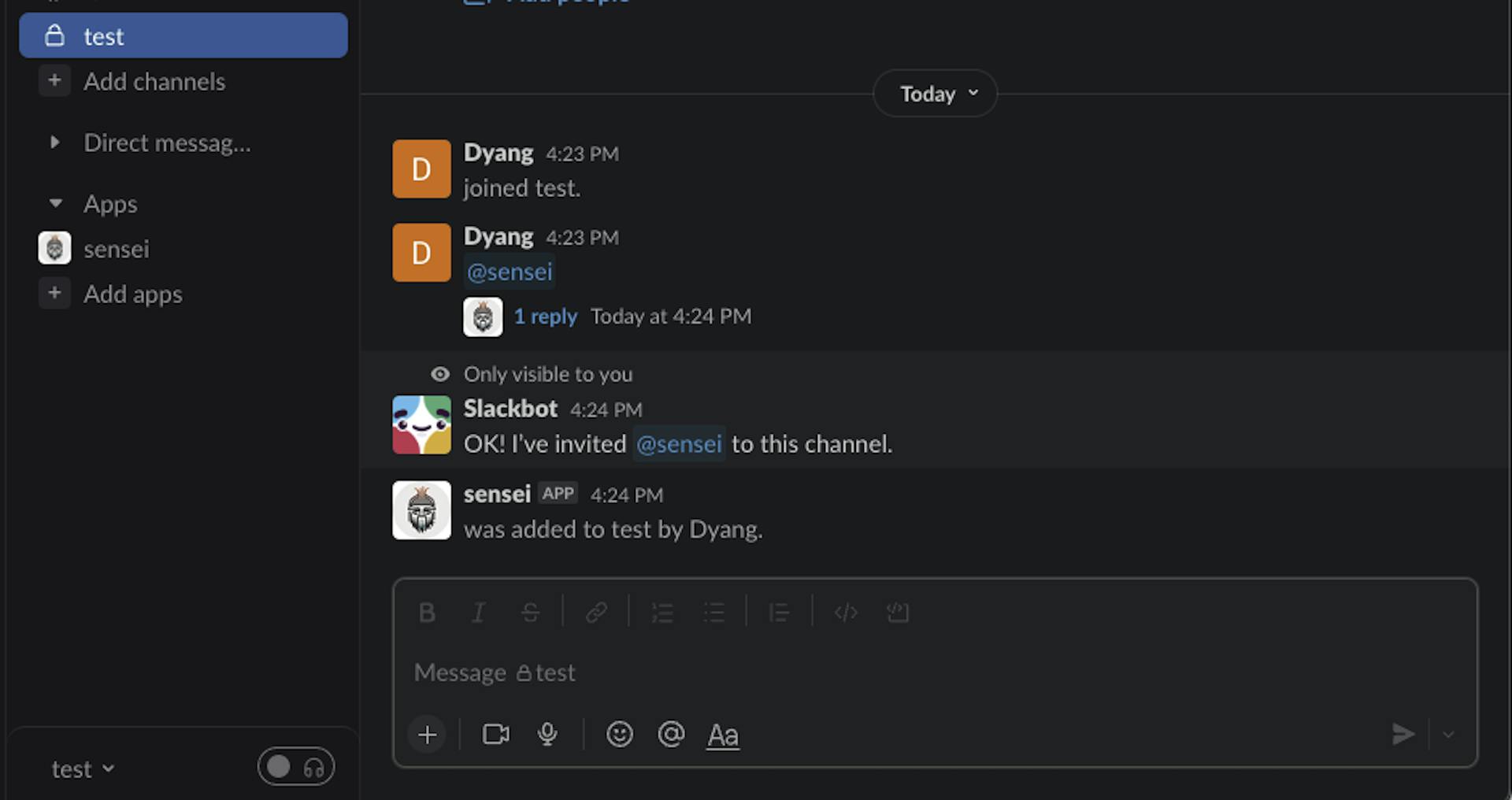This screenshot has height=800, width=1512.
Task: Record an audio clip
Action: (547, 735)
